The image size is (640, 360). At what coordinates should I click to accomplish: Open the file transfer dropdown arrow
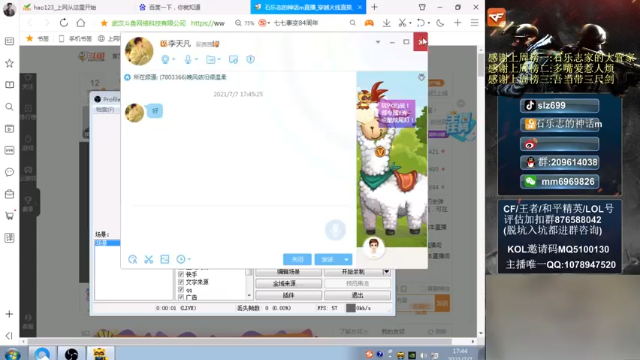click(219, 60)
